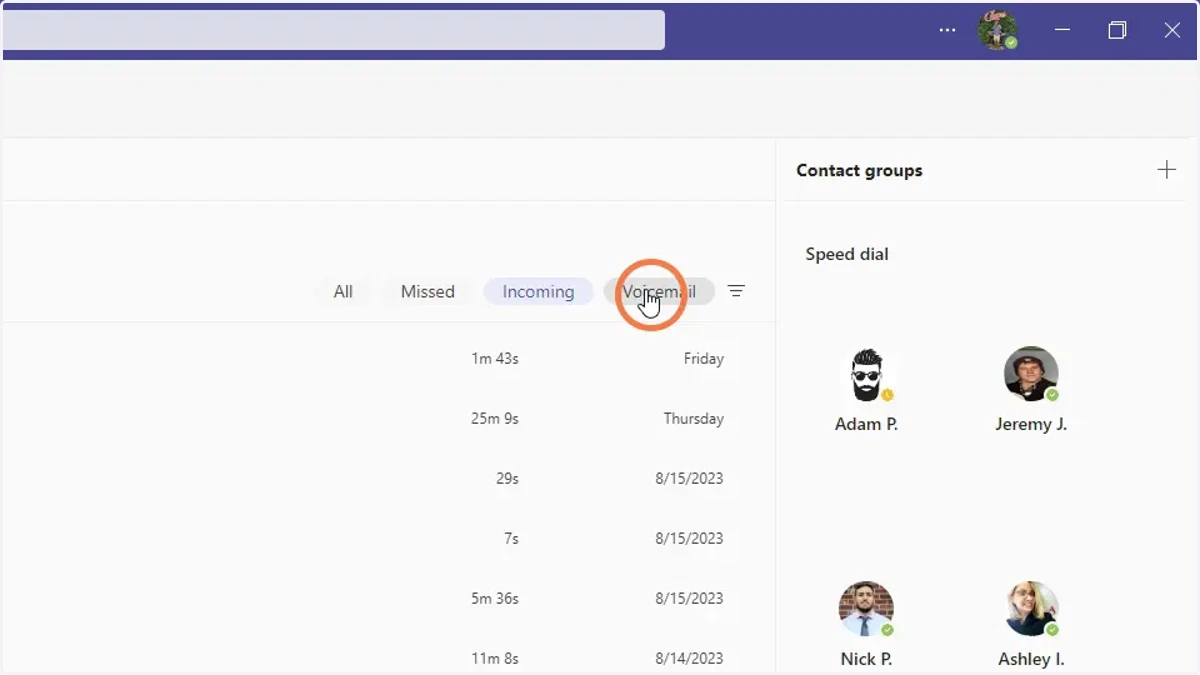
Task: Open the call history filter icon
Action: point(736,291)
